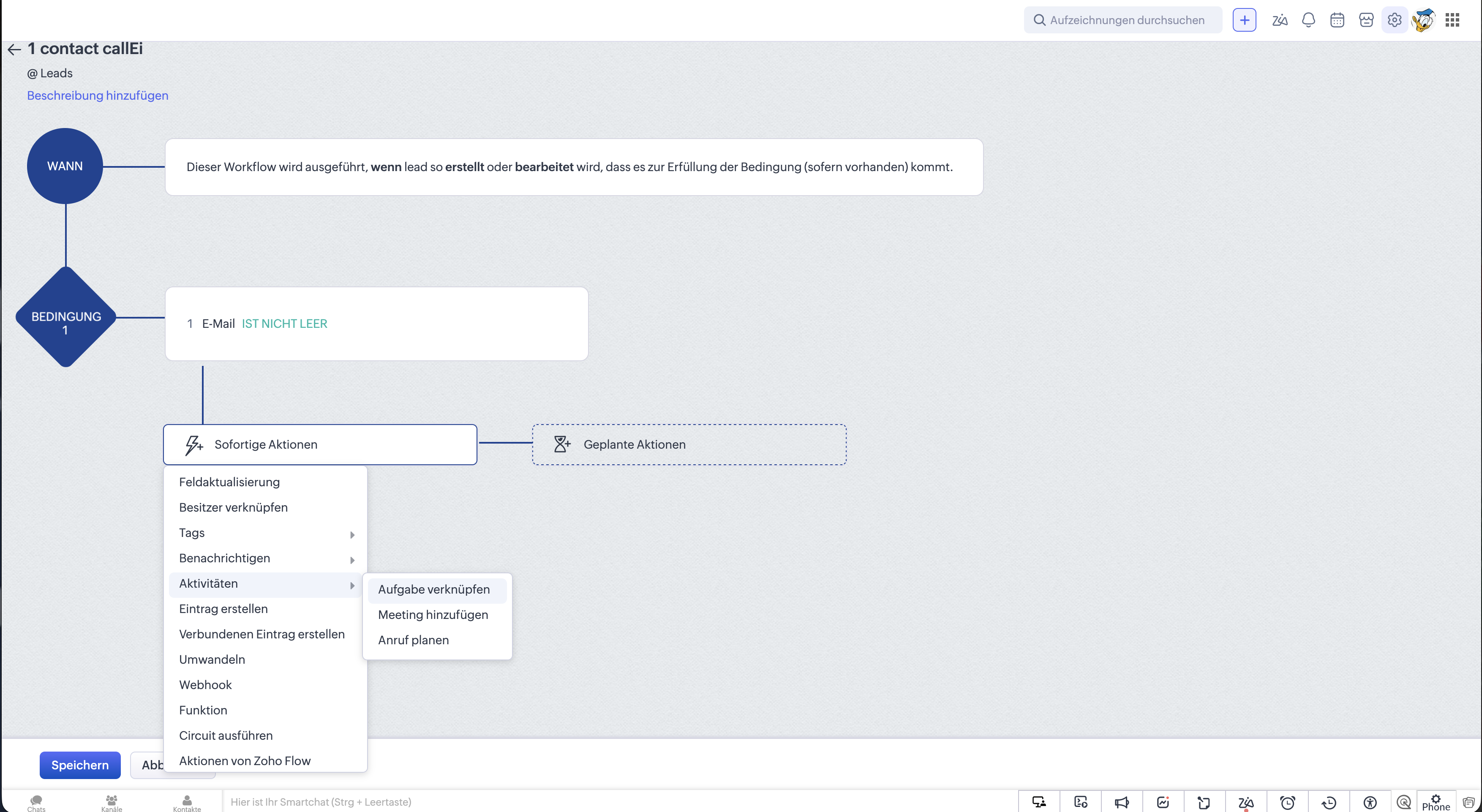Open the Geplante Aktionen box
The image size is (1482, 812).
click(689, 444)
